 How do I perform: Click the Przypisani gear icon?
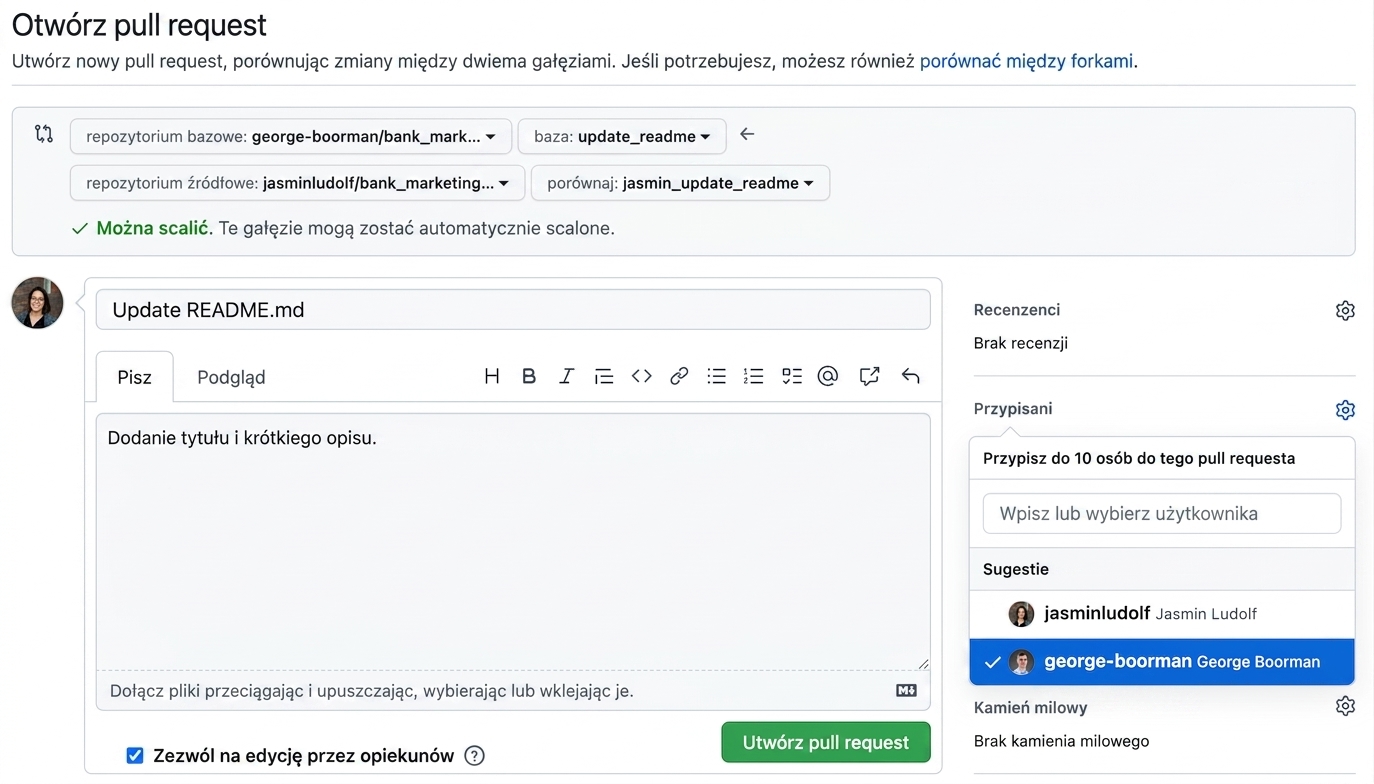point(1345,410)
